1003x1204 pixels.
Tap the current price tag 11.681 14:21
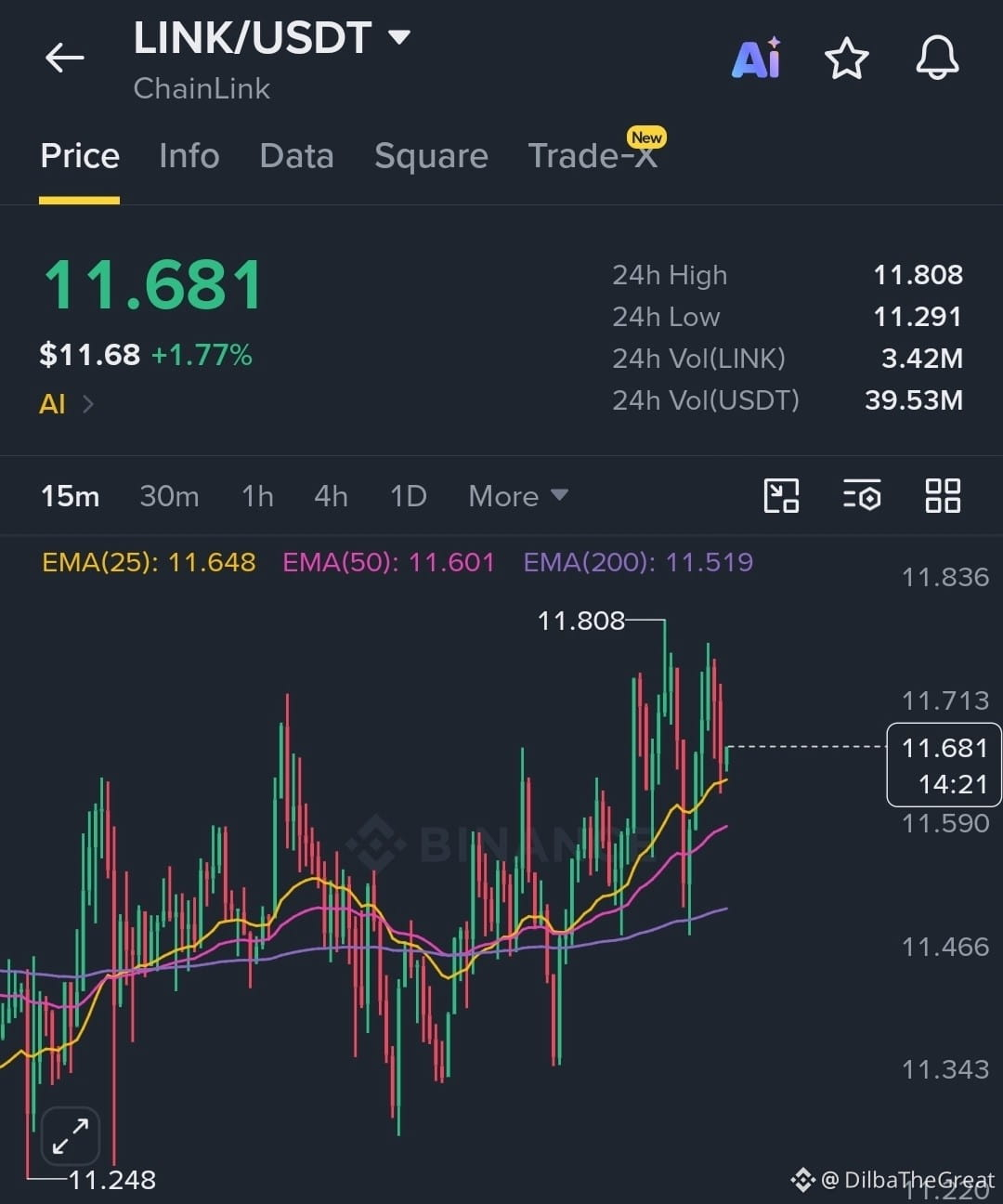[x=944, y=765]
